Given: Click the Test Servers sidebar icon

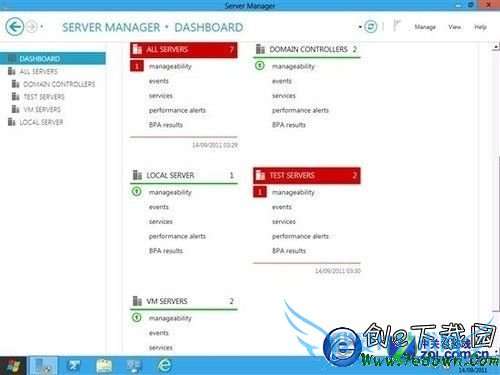Looking at the screenshot, I should (16, 96).
